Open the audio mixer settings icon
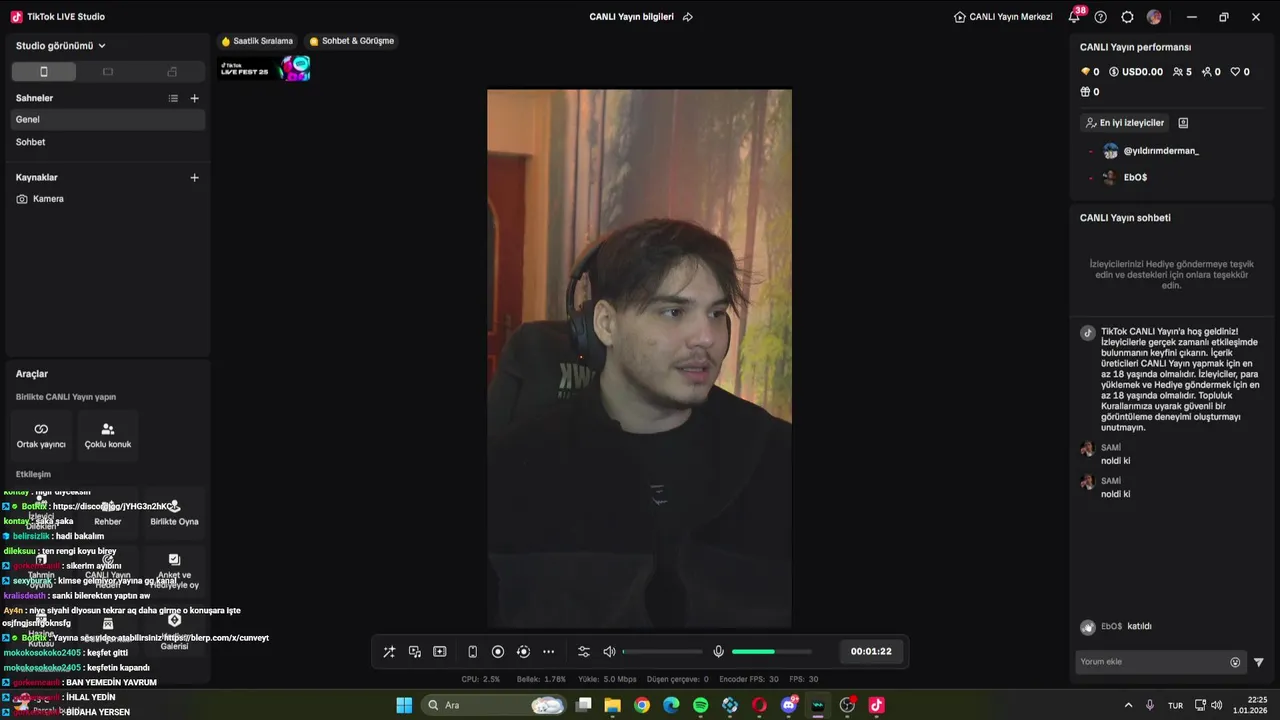Image resolution: width=1280 pixels, height=720 pixels. [584, 652]
